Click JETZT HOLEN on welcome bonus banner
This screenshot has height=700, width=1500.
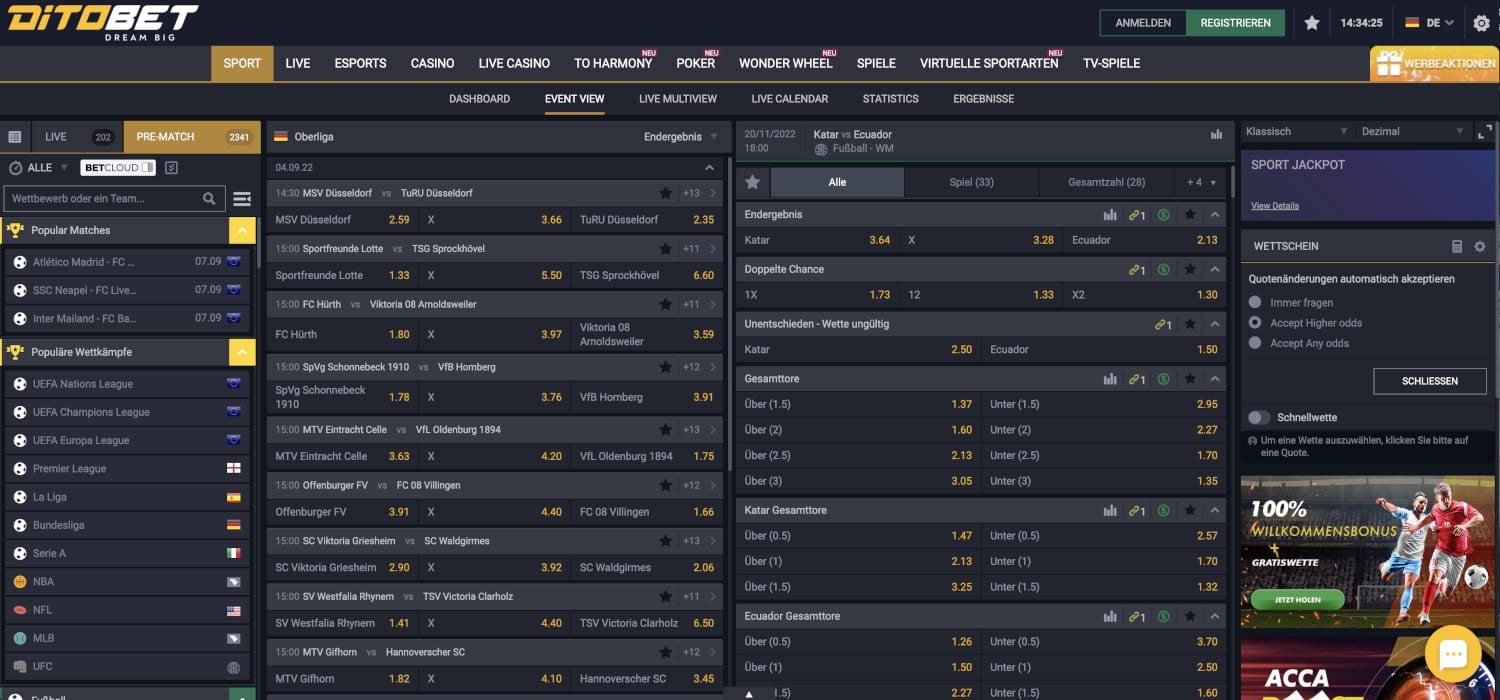pos(1298,600)
